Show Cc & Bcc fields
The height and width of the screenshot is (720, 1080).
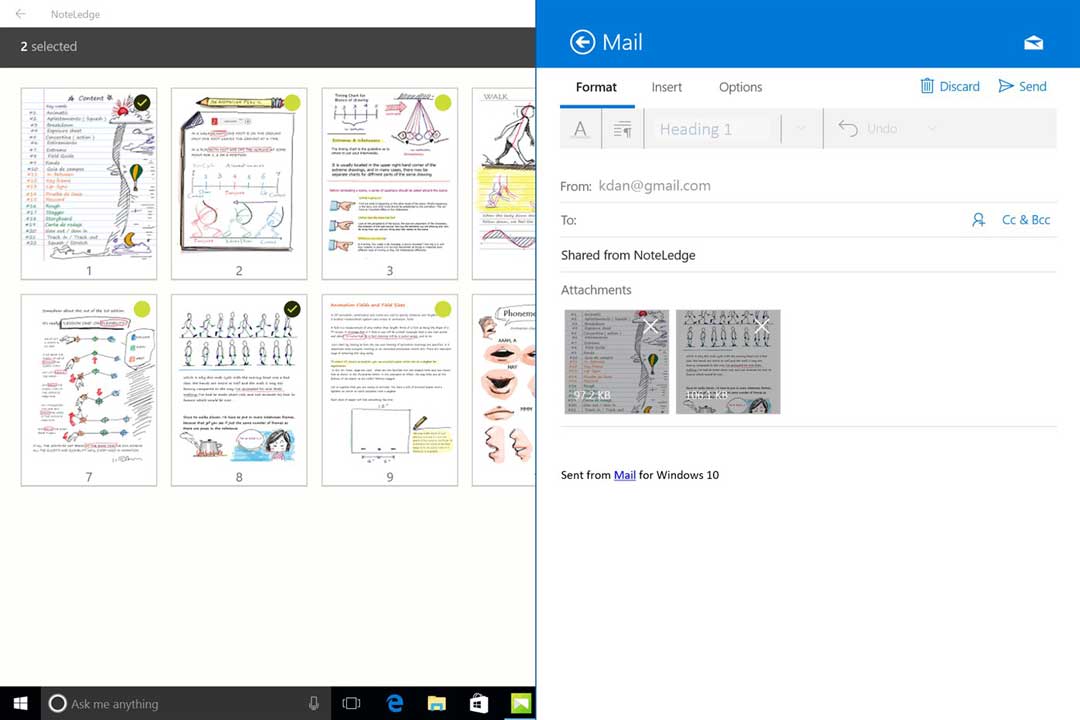coord(1026,220)
